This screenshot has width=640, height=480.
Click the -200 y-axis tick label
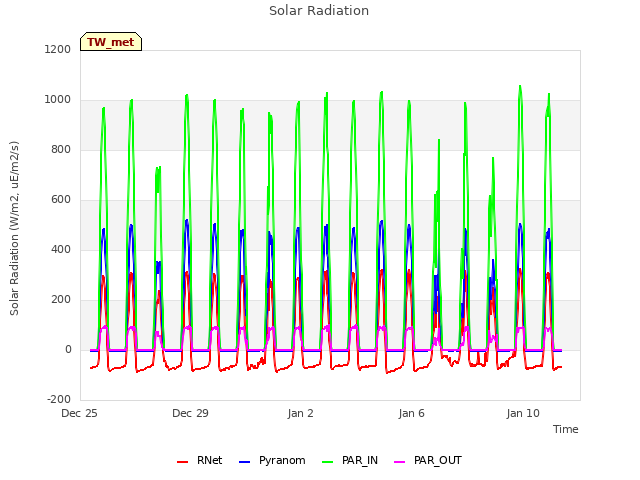point(59,399)
